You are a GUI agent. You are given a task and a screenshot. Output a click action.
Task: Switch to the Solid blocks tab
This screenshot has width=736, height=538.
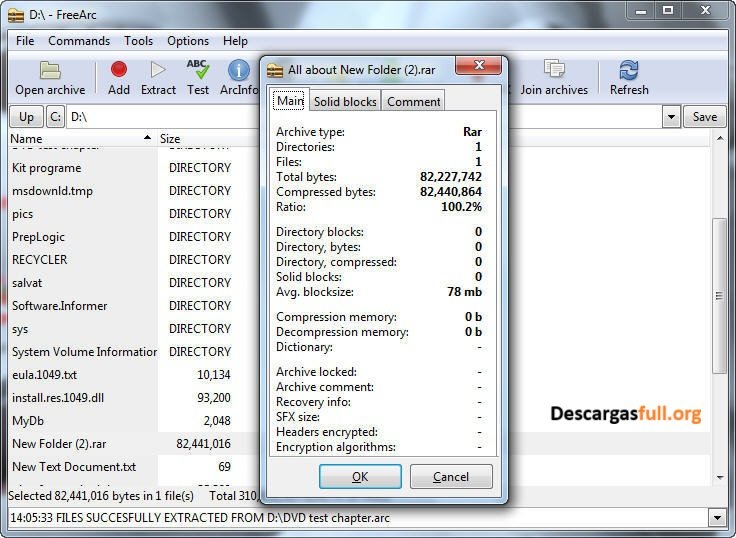point(344,101)
